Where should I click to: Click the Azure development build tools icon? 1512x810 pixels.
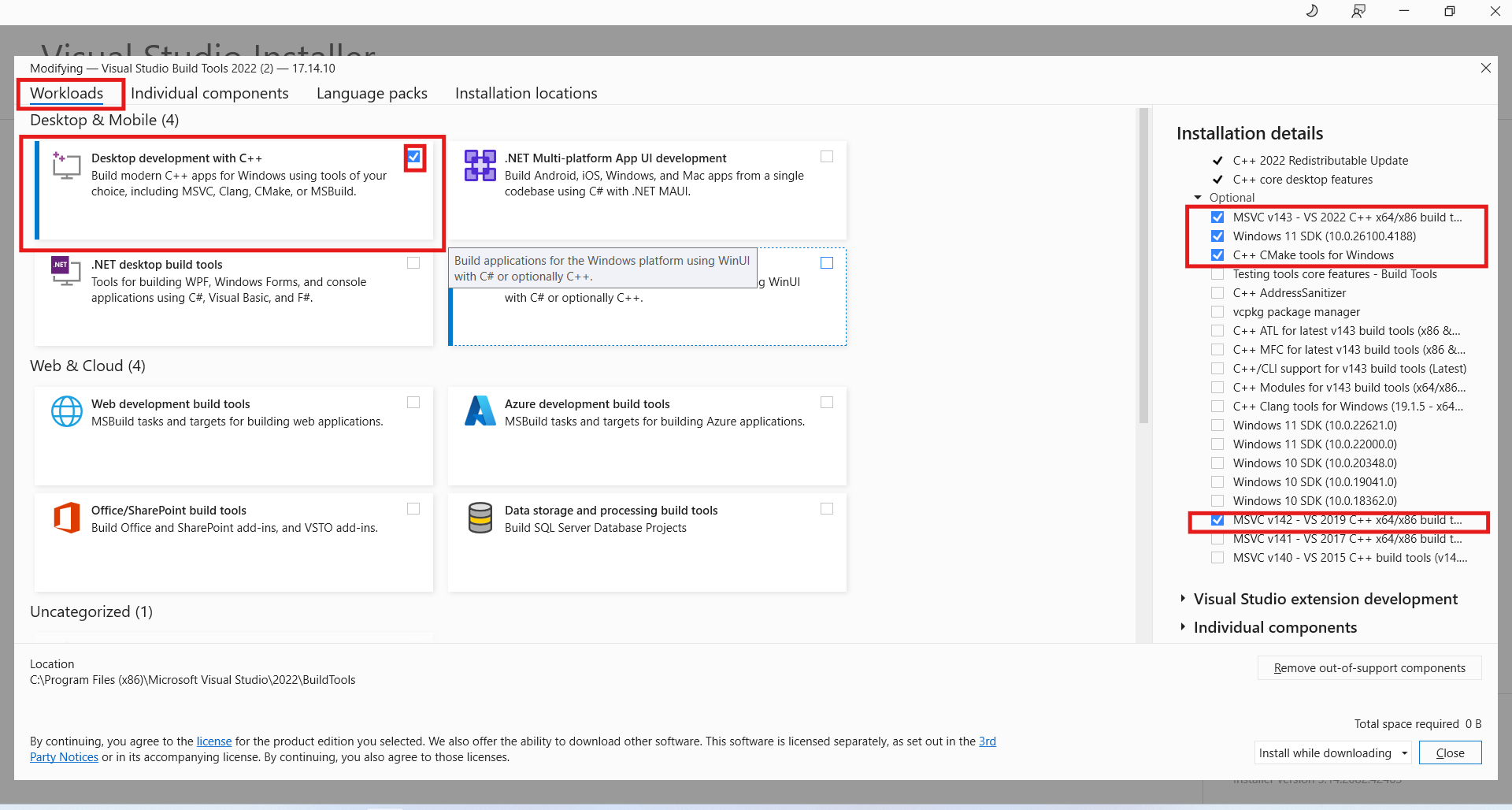[x=480, y=411]
